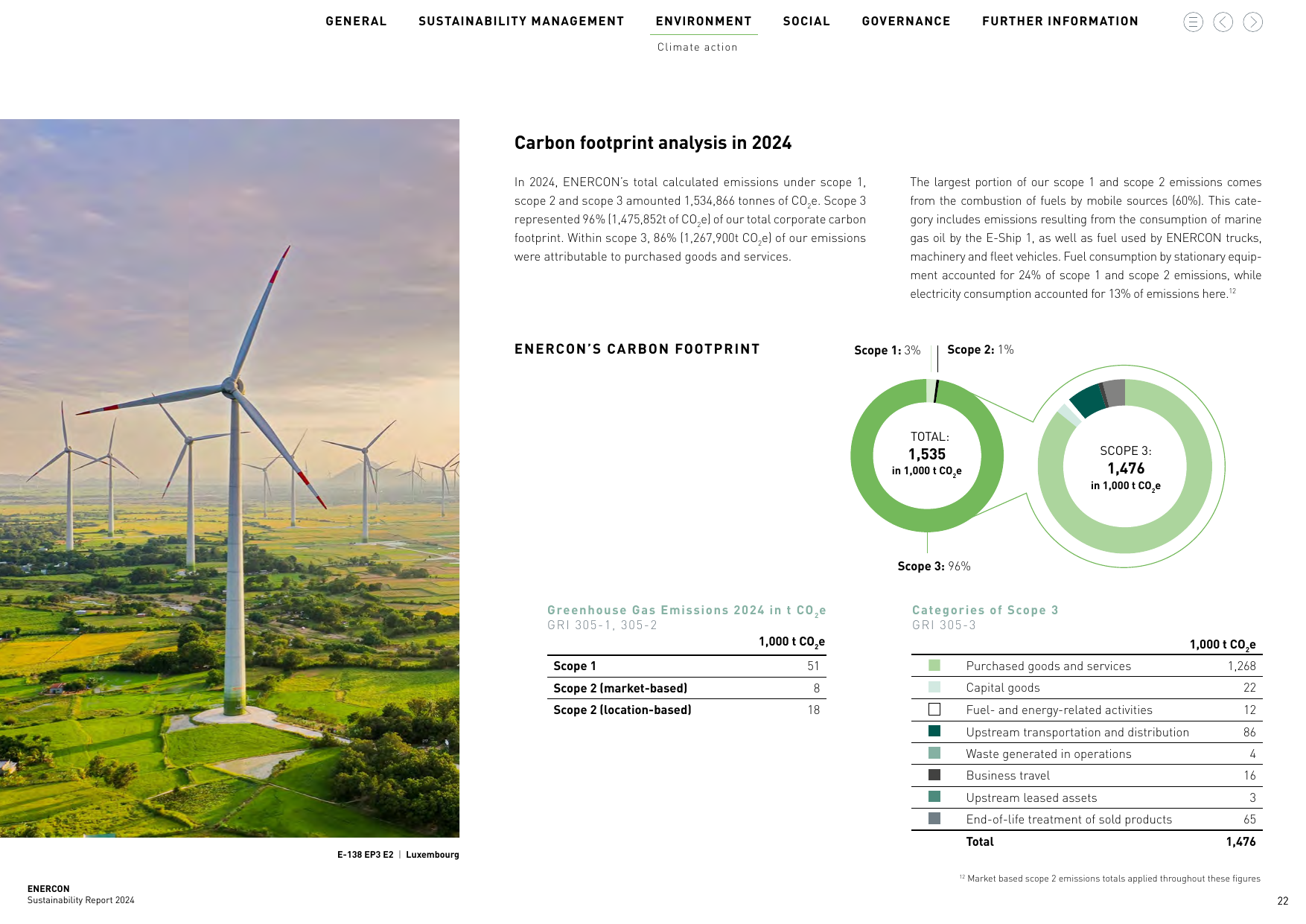Click the Purchased goods and services swatch
Viewport: 1306px width, 924px height.
[x=934, y=666]
